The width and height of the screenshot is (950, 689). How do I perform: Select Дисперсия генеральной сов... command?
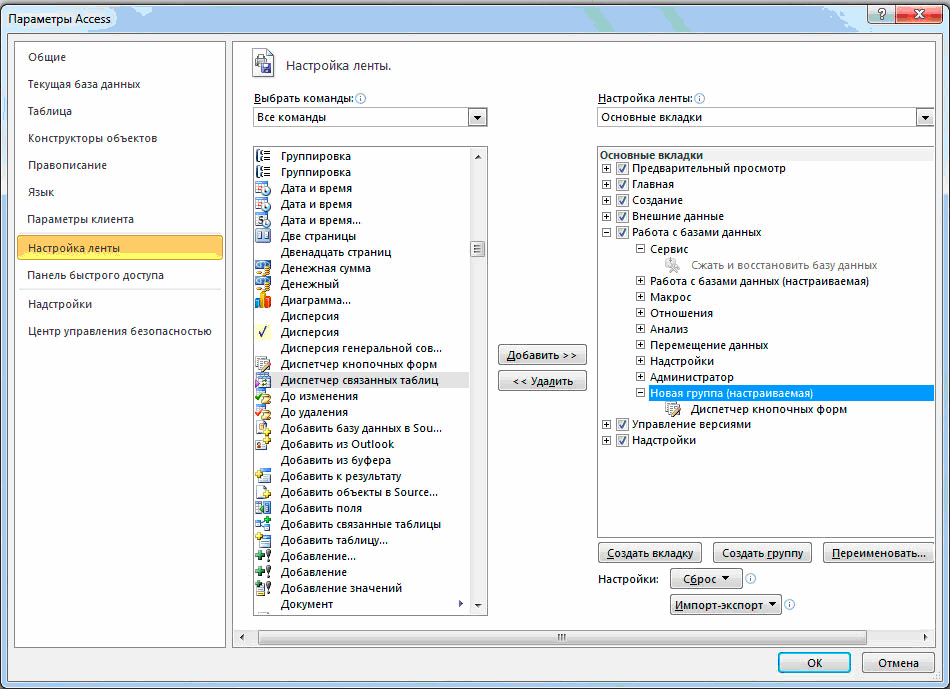click(x=361, y=348)
